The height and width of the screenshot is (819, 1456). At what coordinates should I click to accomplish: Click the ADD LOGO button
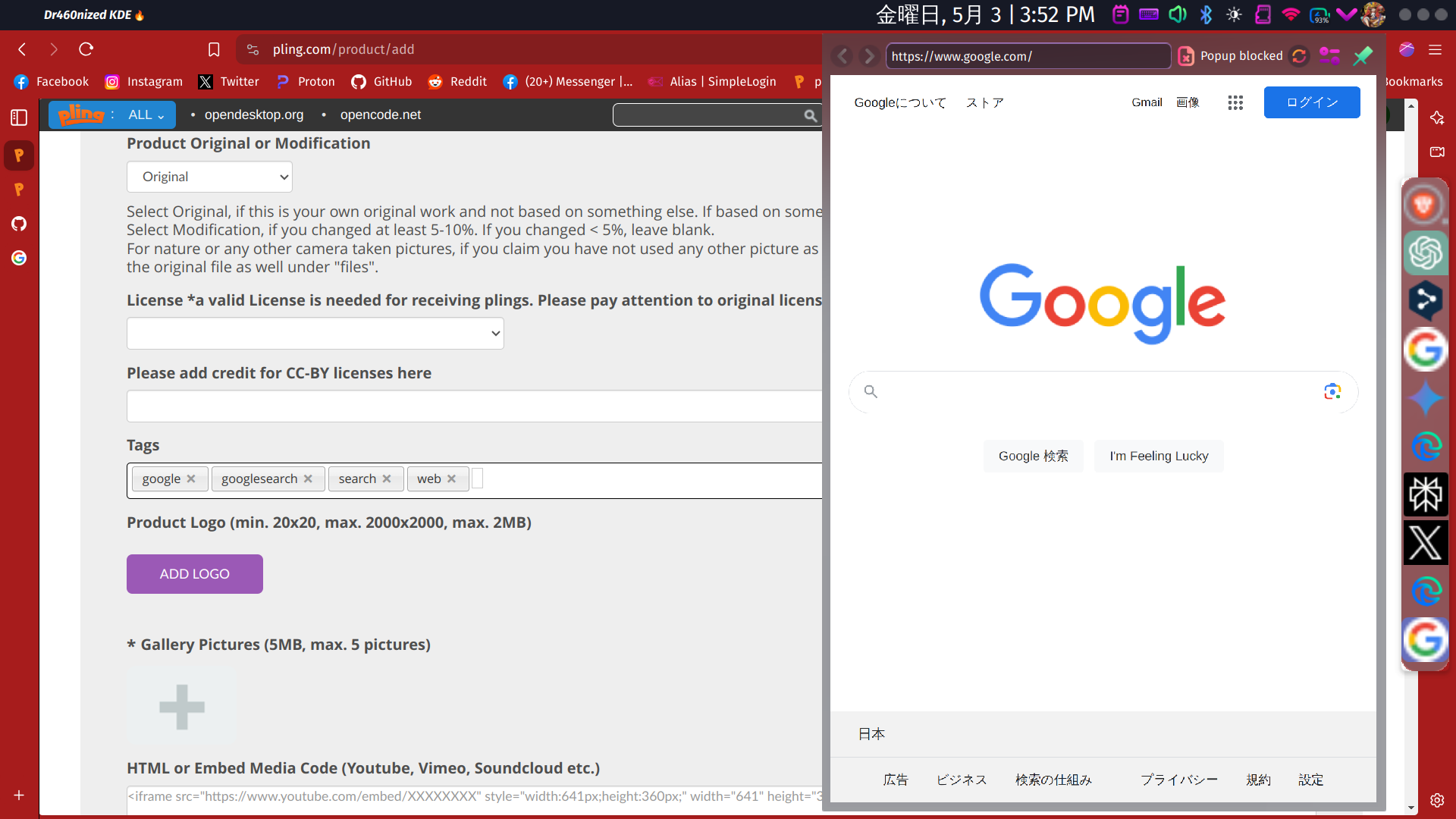click(x=195, y=574)
